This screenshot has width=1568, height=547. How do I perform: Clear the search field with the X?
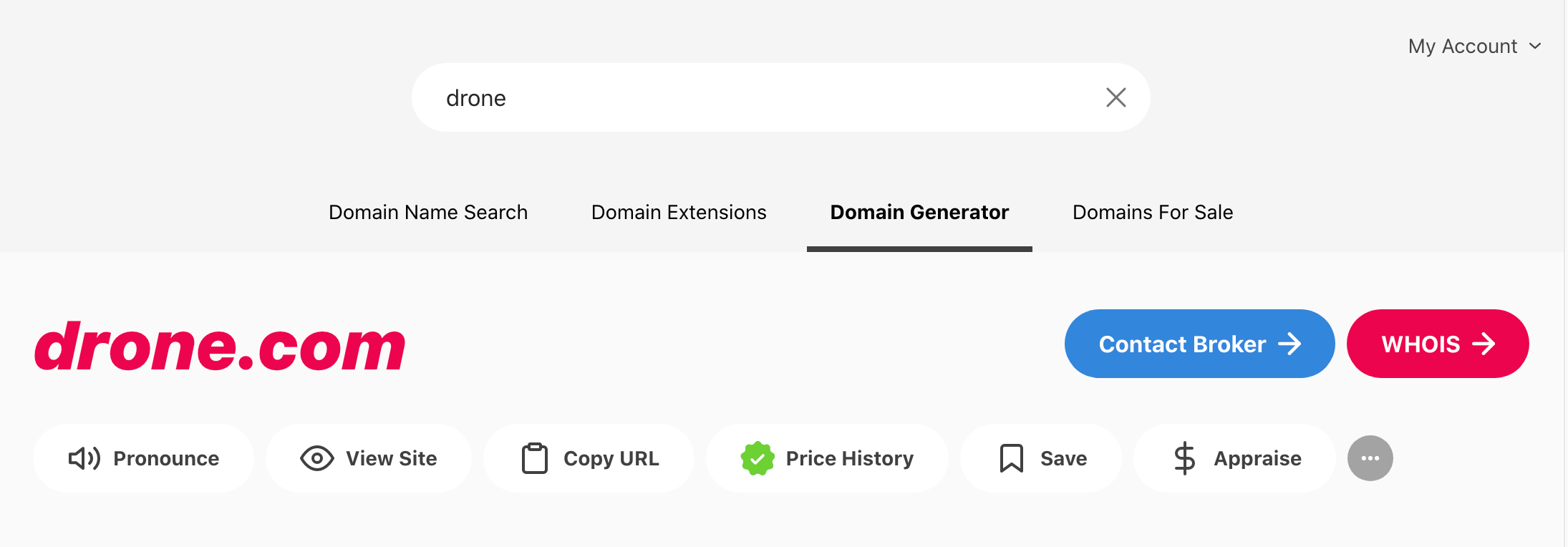[1116, 97]
